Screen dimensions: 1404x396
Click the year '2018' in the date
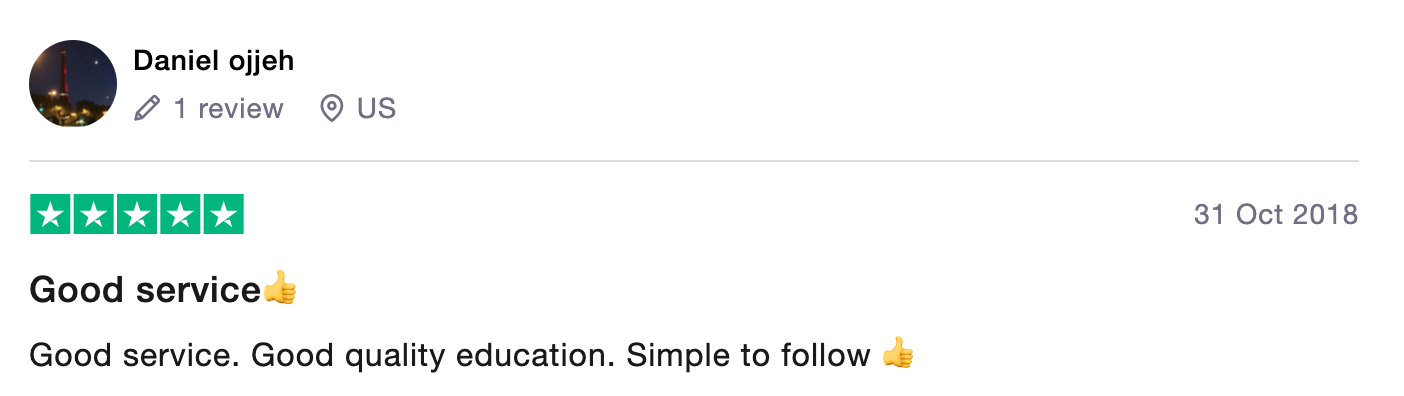(x=1323, y=214)
